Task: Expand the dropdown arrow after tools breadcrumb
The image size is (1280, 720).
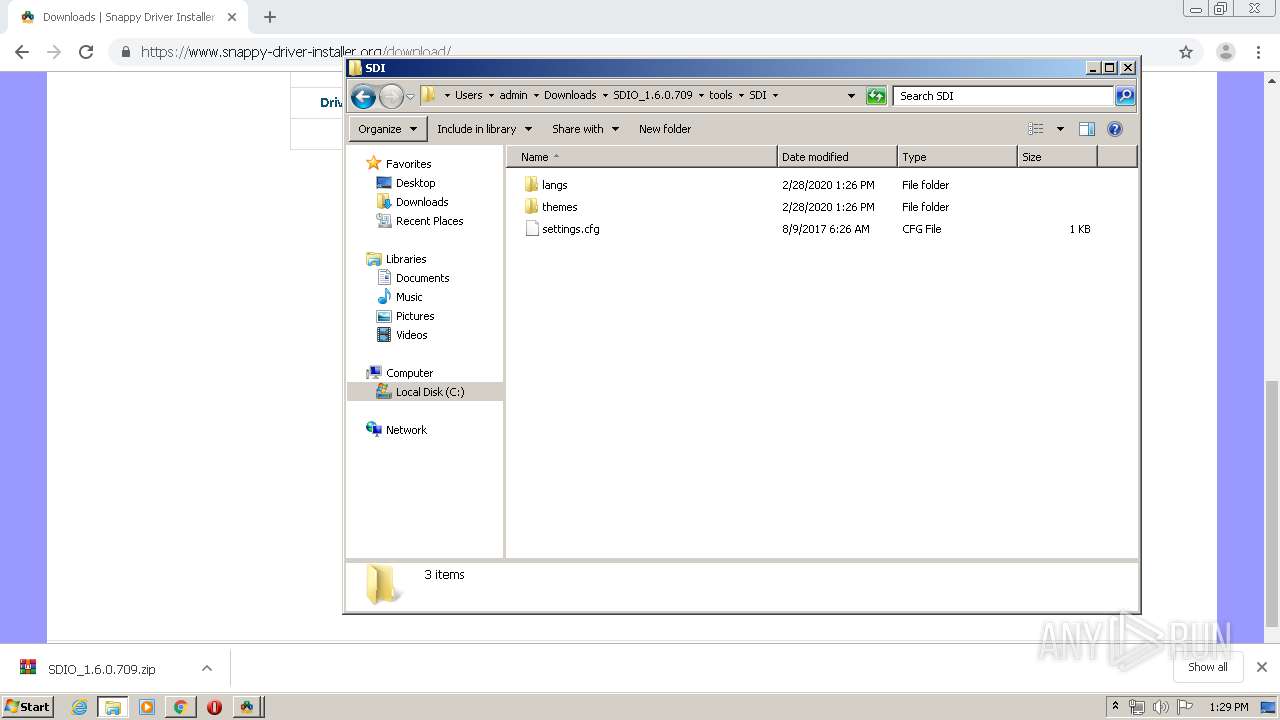Action: [741, 96]
